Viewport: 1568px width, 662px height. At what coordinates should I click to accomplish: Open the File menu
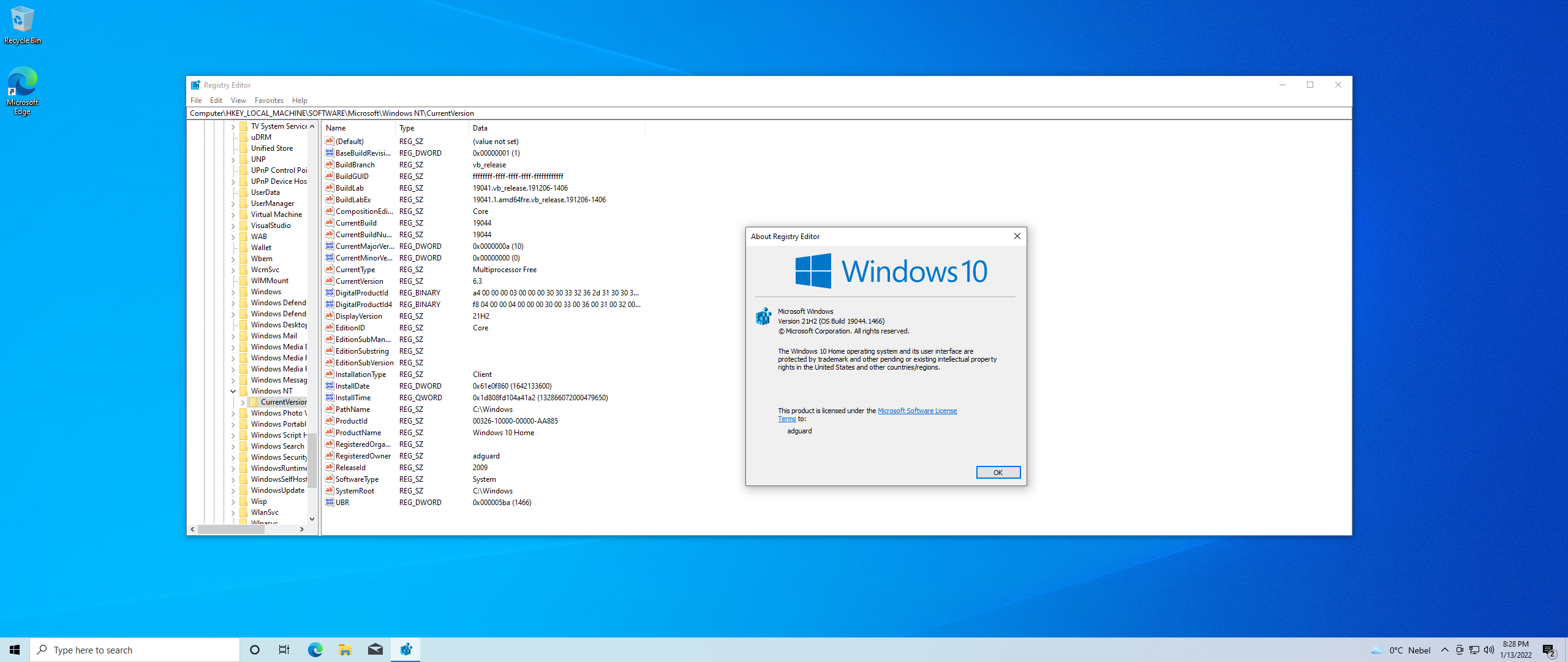click(x=196, y=101)
